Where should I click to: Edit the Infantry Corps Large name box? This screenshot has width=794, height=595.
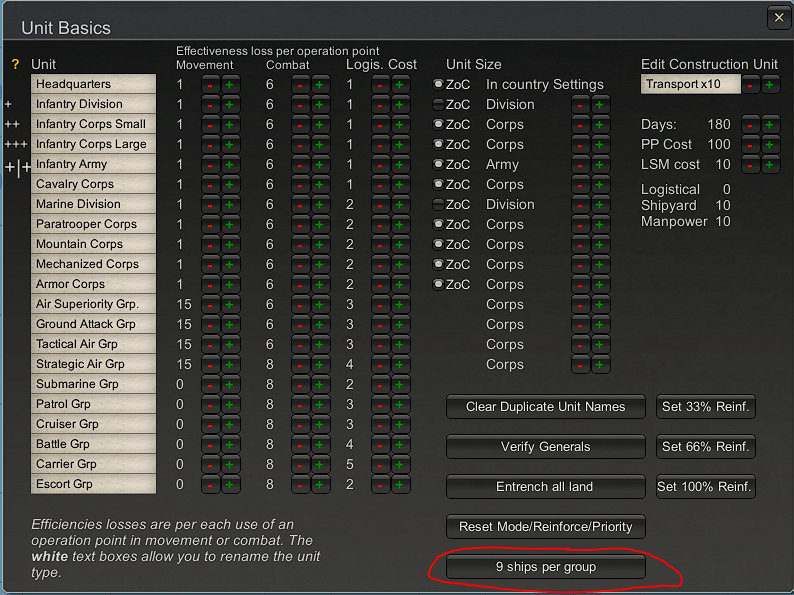[x=93, y=144]
